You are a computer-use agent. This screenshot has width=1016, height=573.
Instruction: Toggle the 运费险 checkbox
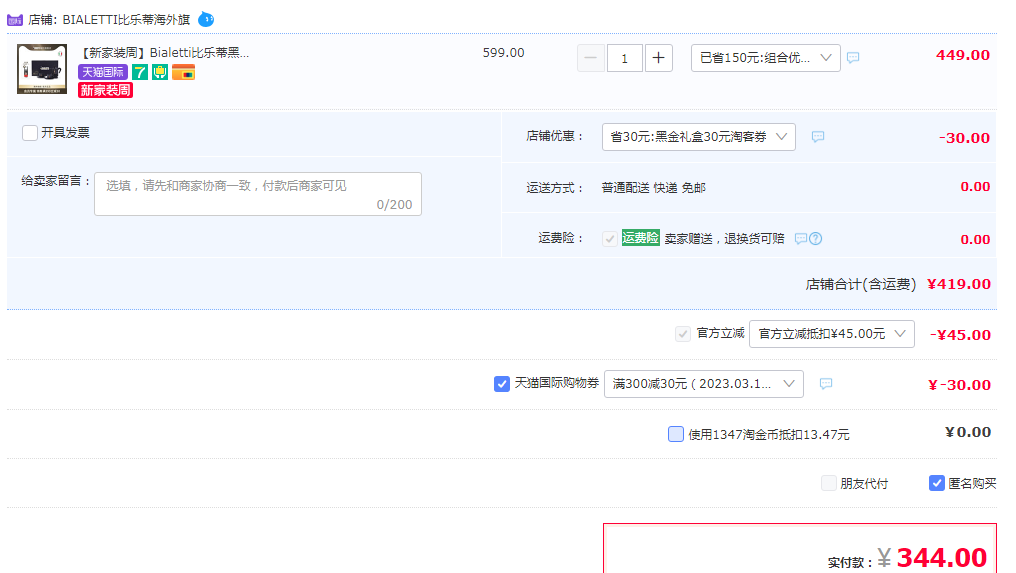610,239
